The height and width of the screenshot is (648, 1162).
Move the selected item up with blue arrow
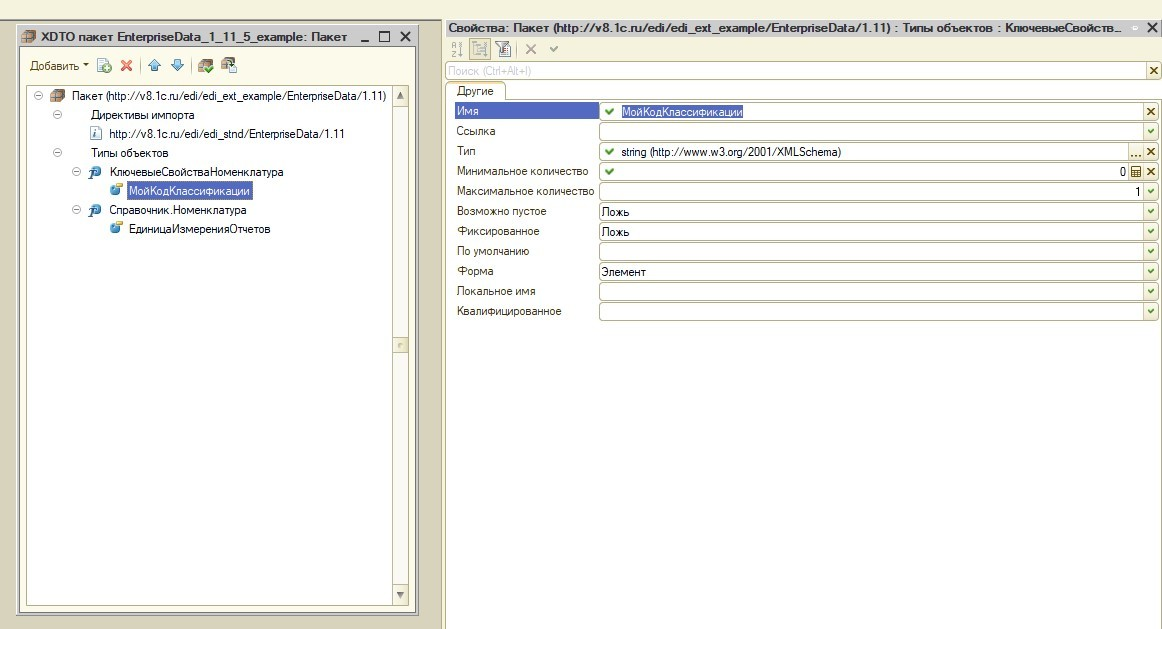(154, 66)
